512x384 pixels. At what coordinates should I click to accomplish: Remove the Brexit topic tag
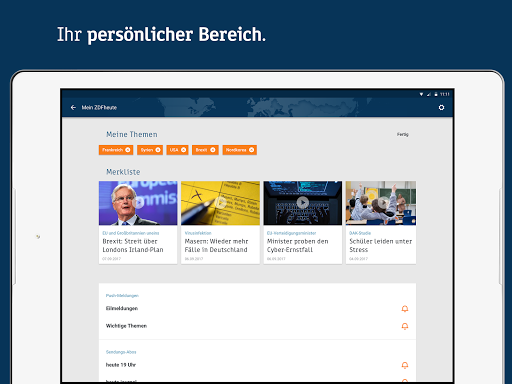(x=213, y=150)
